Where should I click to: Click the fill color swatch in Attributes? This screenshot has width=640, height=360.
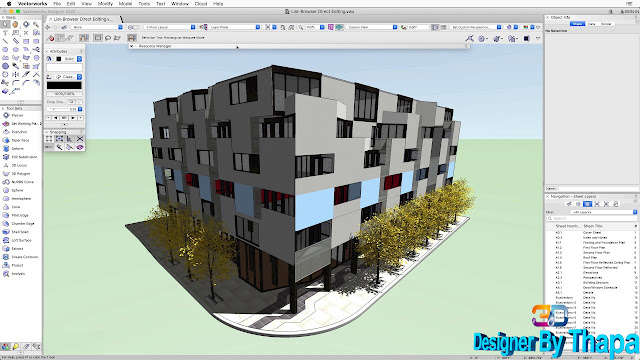point(64,67)
